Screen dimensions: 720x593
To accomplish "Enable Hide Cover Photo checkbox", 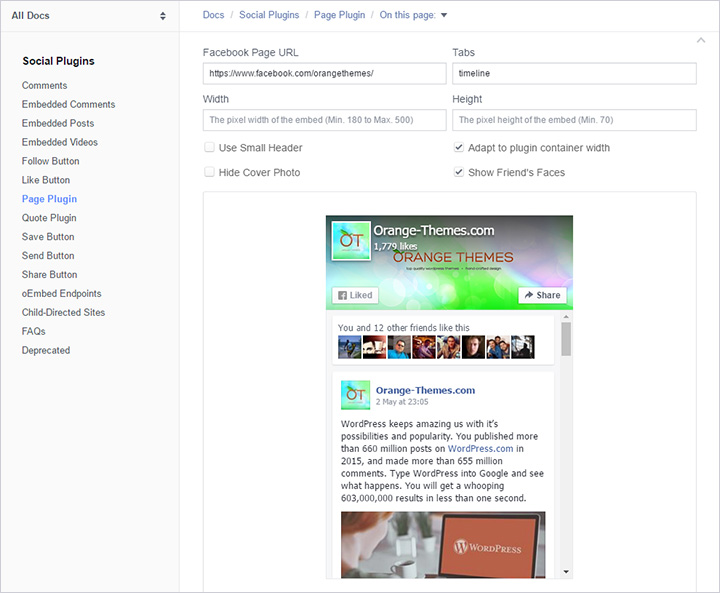I will [209, 172].
